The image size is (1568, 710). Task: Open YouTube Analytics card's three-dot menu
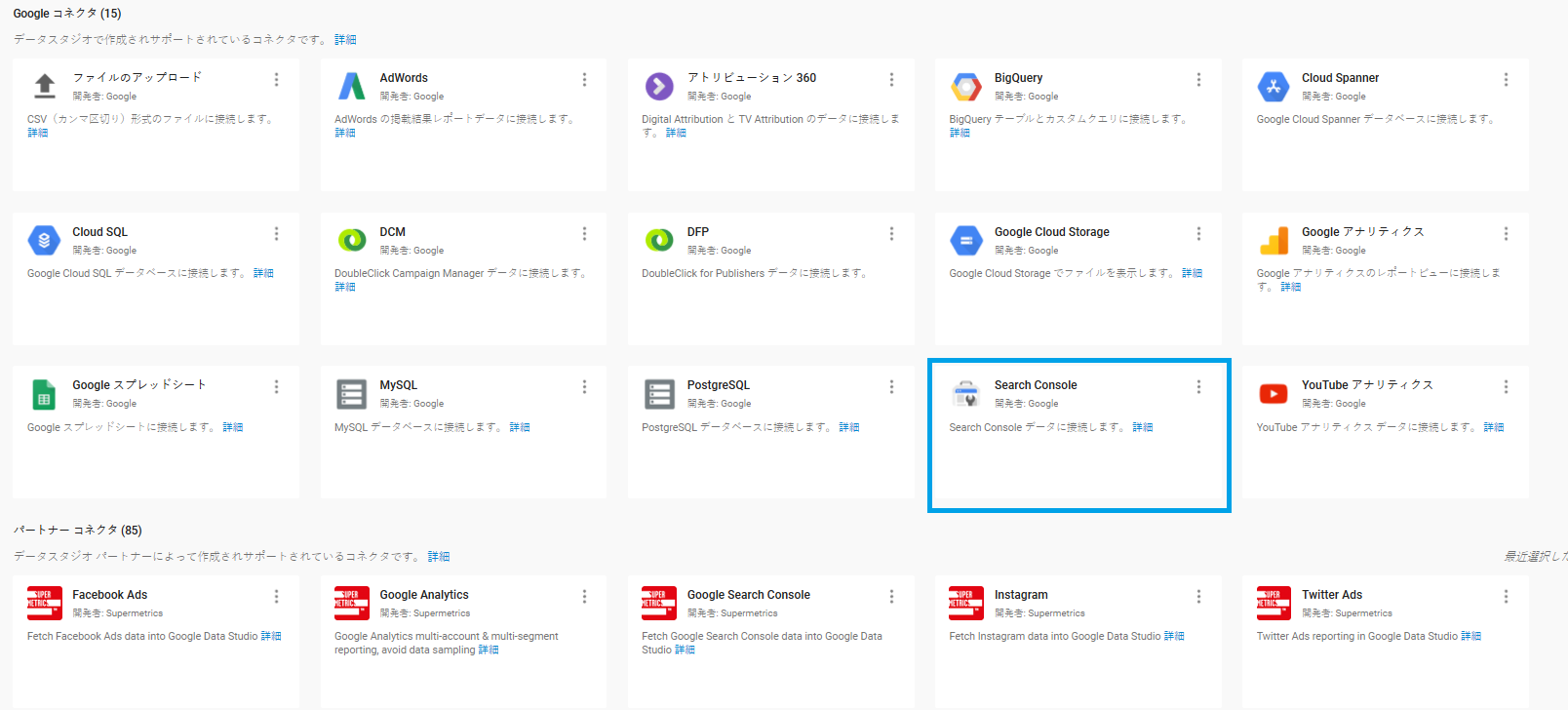pyautogui.click(x=1506, y=387)
